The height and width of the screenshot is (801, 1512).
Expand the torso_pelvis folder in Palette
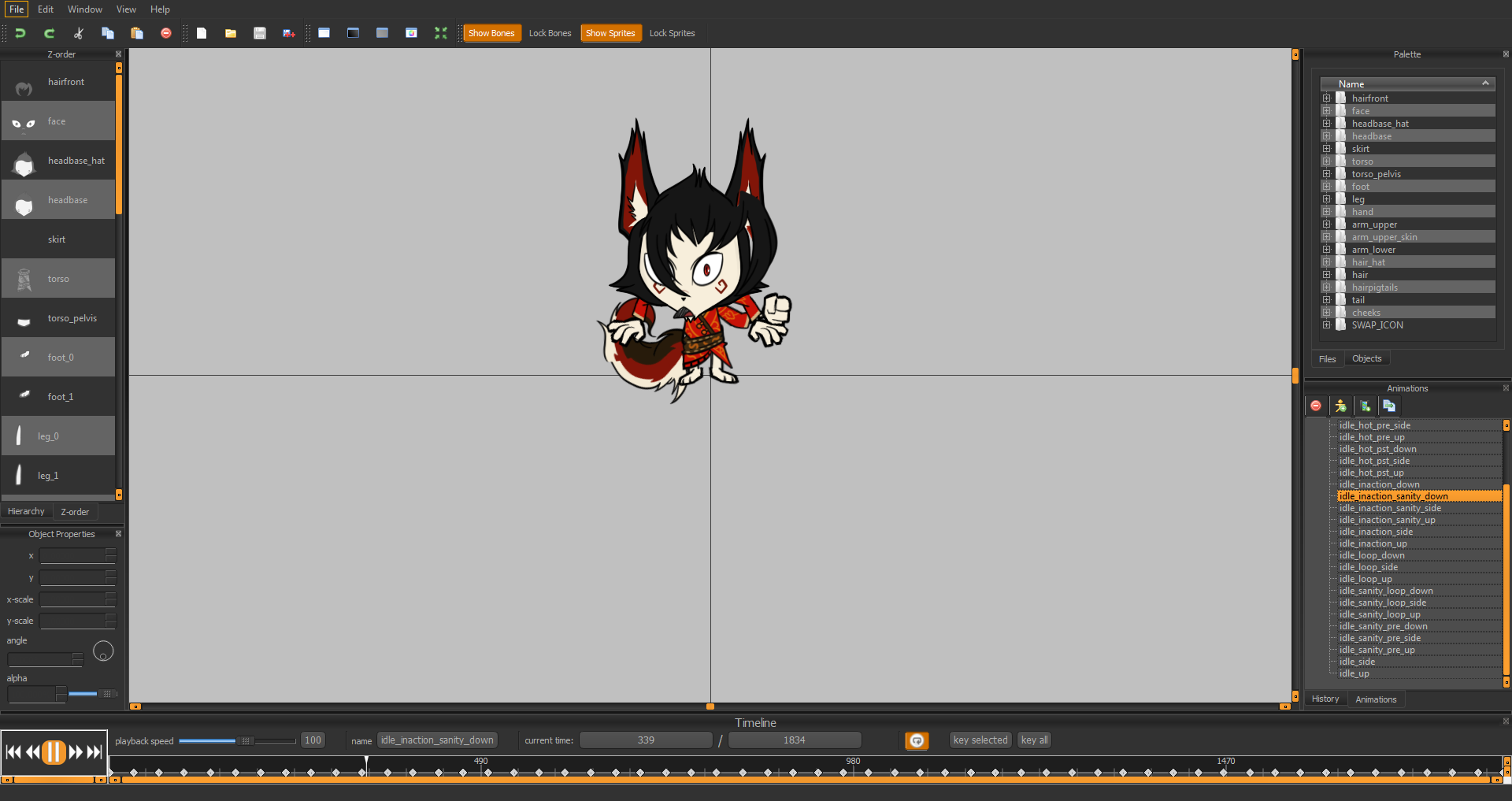point(1327,174)
